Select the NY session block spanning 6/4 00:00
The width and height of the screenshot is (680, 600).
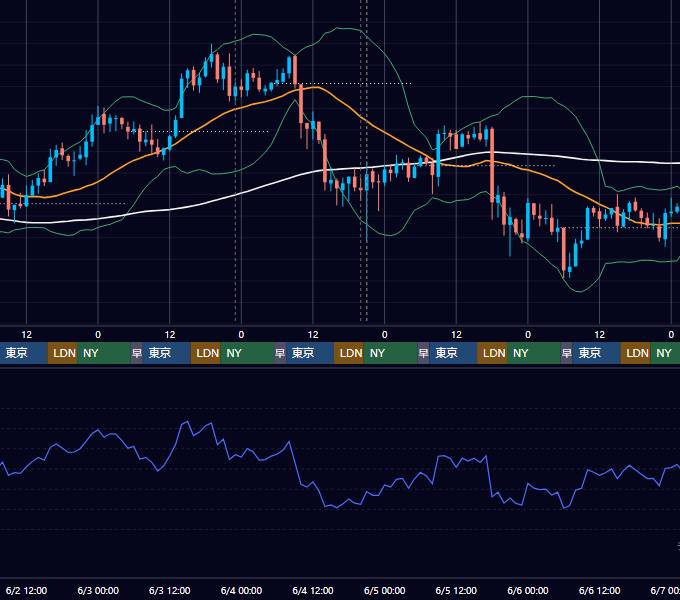[247, 353]
